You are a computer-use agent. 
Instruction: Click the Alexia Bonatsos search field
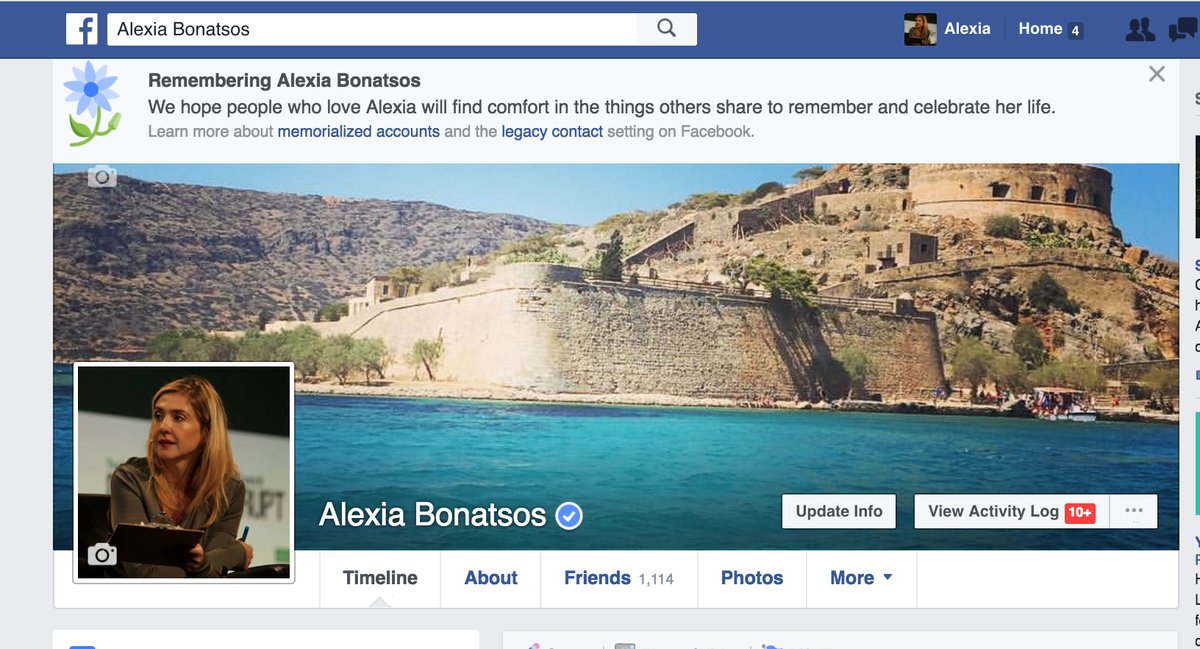(x=370, y=29)
